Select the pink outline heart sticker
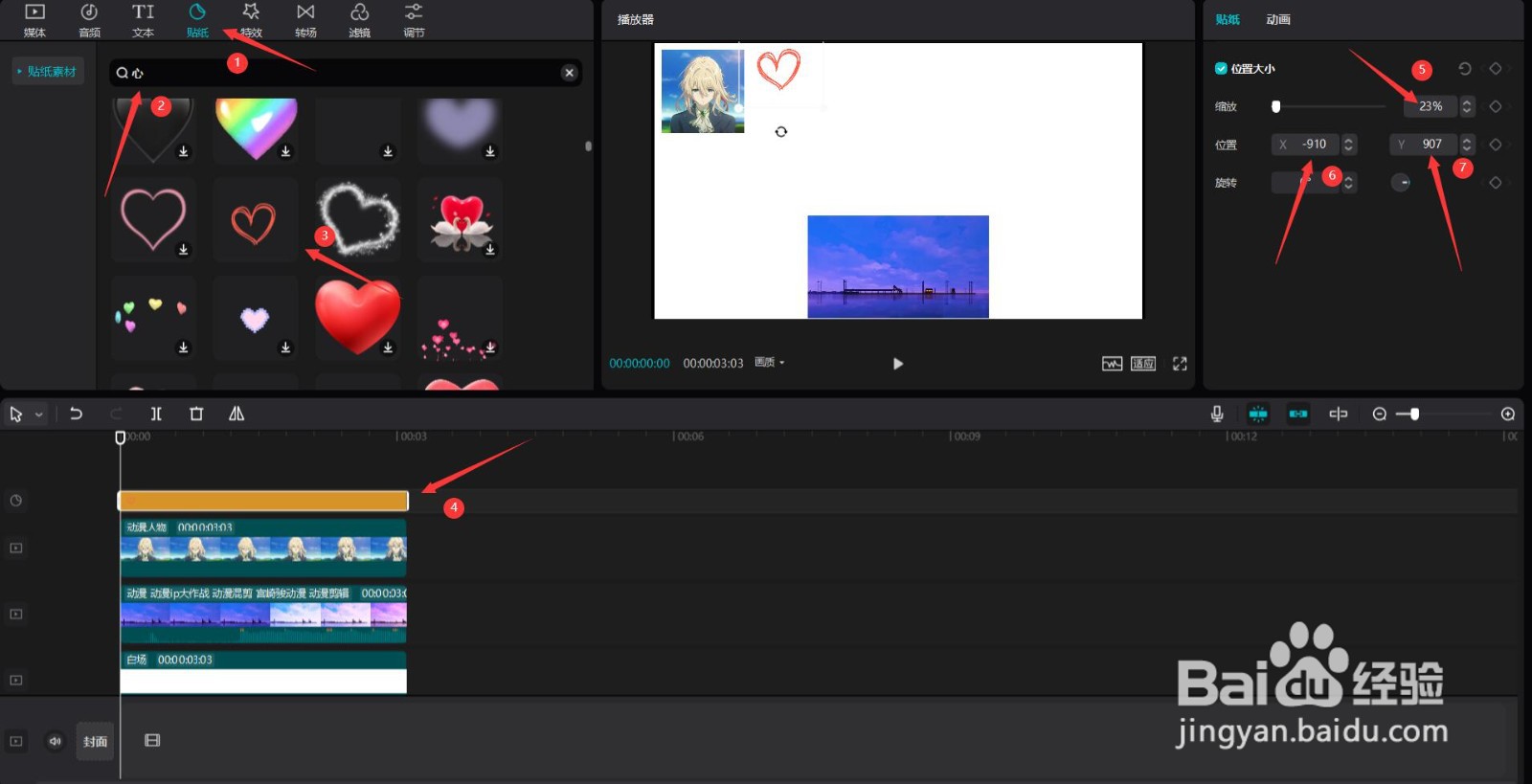Image resolution: width=1532 pixels, height=784 pixels. click(153, 219)
